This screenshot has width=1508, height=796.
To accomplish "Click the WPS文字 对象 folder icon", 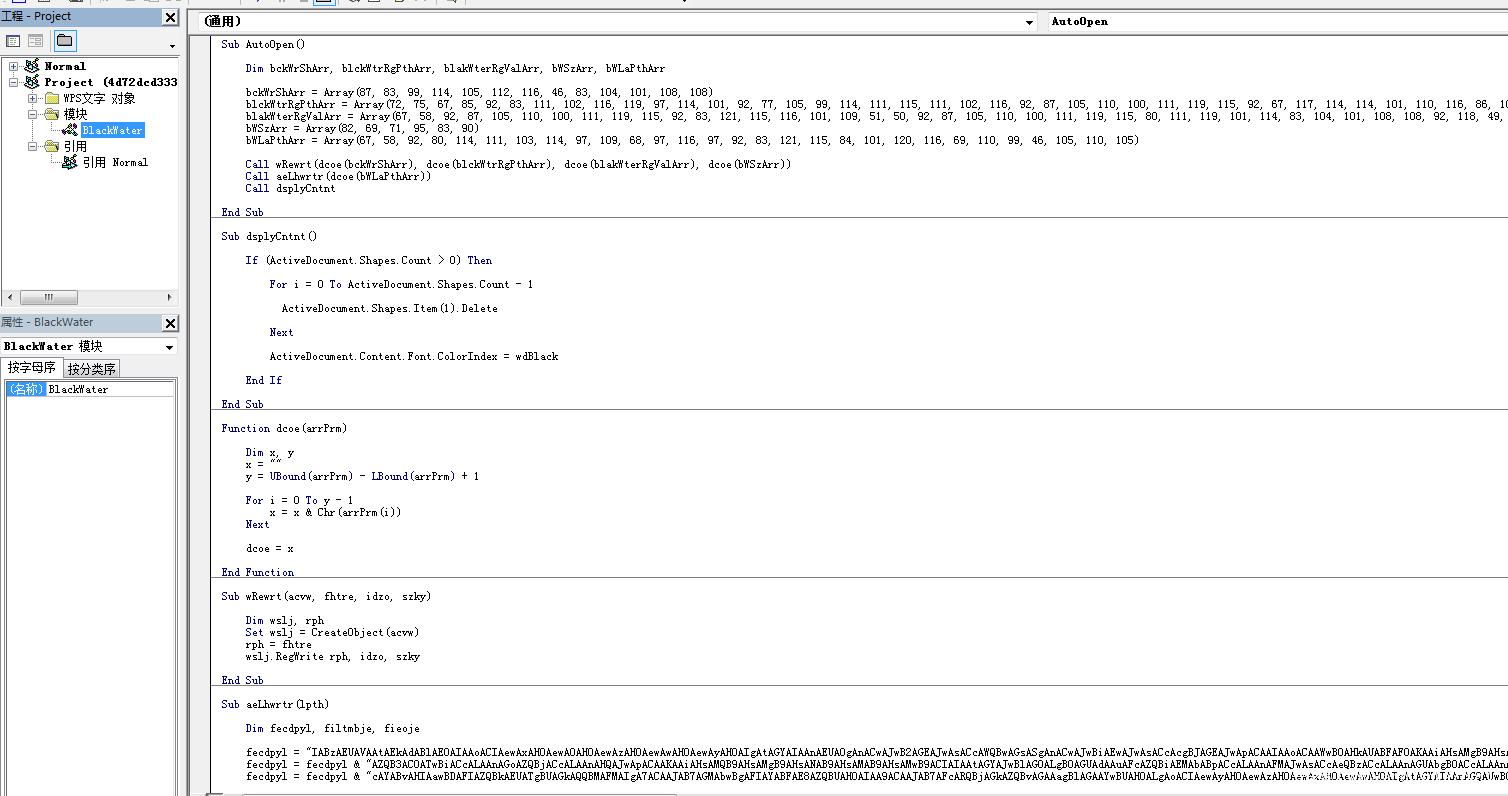I will tap(52, 98).
